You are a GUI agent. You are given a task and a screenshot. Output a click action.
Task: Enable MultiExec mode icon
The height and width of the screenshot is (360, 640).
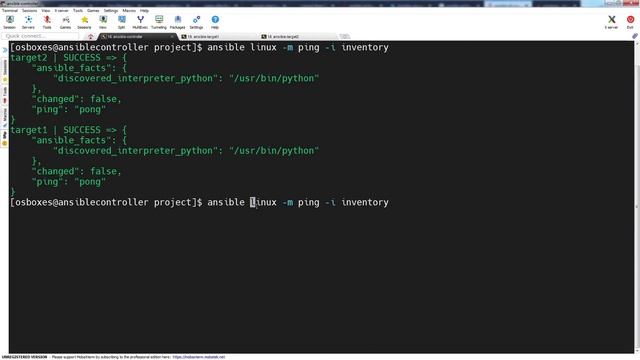tap(140, 22)
